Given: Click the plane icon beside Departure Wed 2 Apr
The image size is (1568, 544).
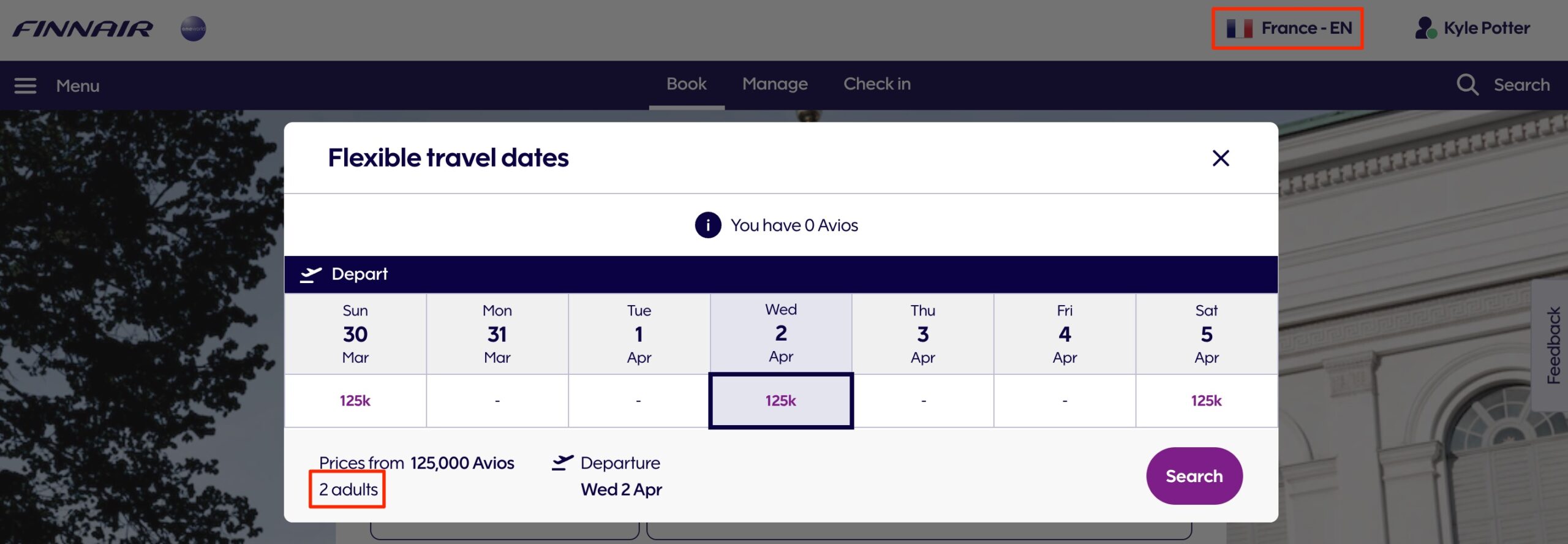Looking at the screenshot, I should 563,463.
